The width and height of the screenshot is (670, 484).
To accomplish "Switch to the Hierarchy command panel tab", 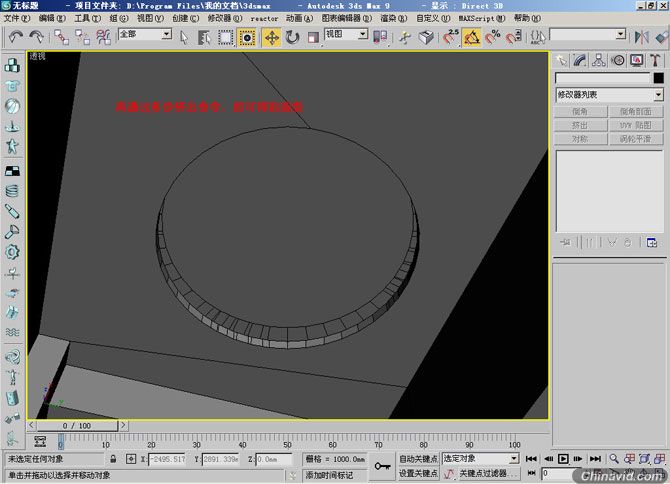I will (x=599, y=61).
